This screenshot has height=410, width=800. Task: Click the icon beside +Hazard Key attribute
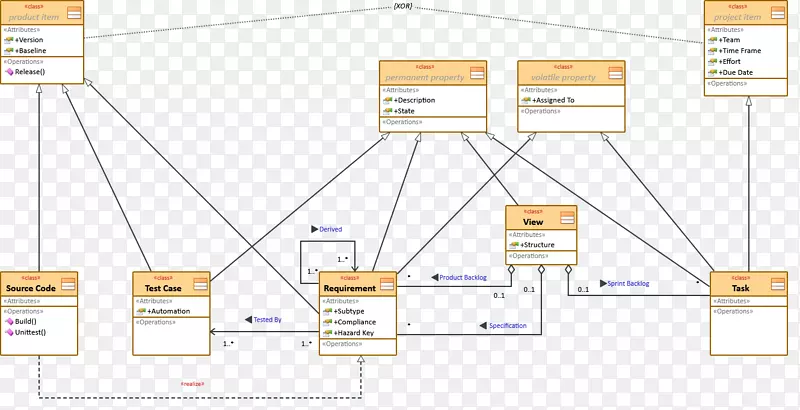click(x=327, y=333)
